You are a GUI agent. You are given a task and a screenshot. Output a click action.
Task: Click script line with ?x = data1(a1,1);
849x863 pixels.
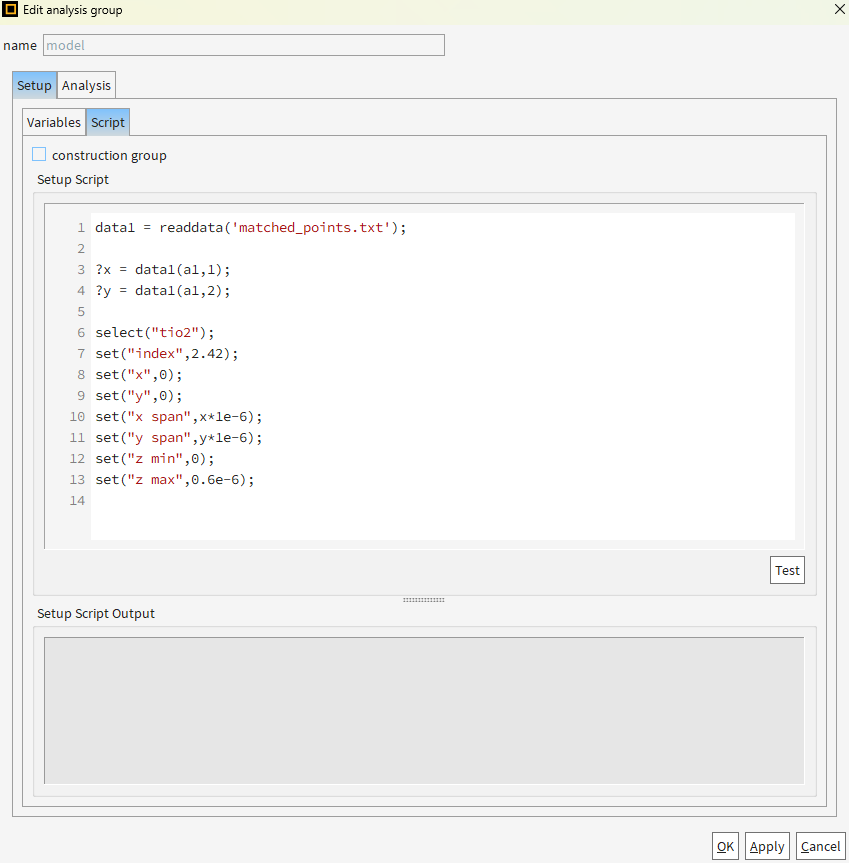point(163,270)
